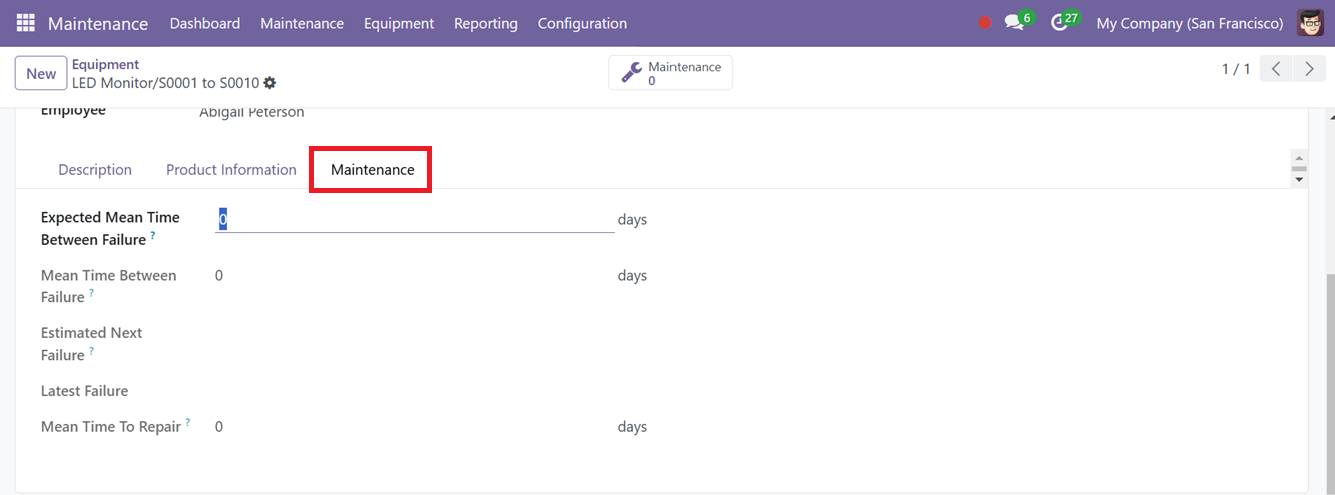This screenshot has width=1335, height=495.
Task: Open the apps grid menu icon
Action: (25, 23)
